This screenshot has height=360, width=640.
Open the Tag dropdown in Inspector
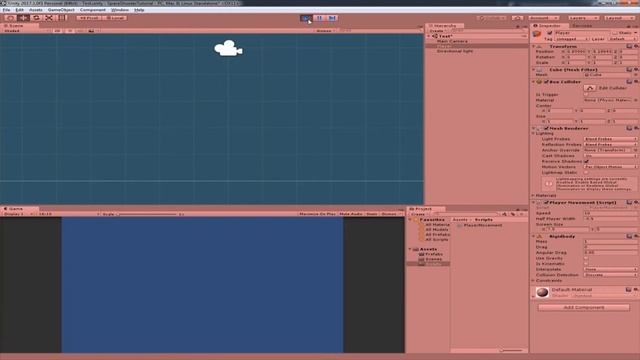pyautogui.click(x=571, y=39)
